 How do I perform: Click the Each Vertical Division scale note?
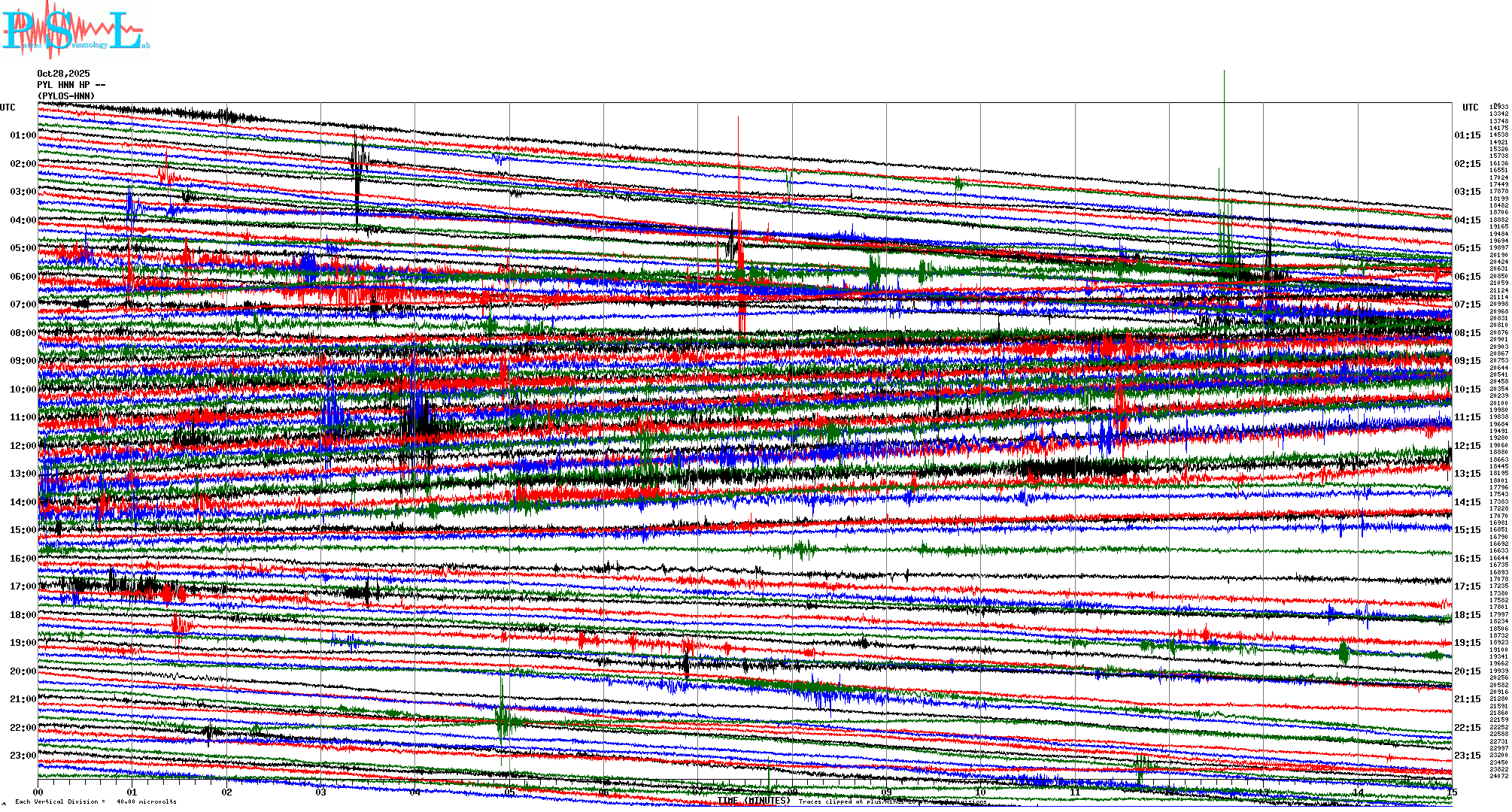tap(96, 801)
